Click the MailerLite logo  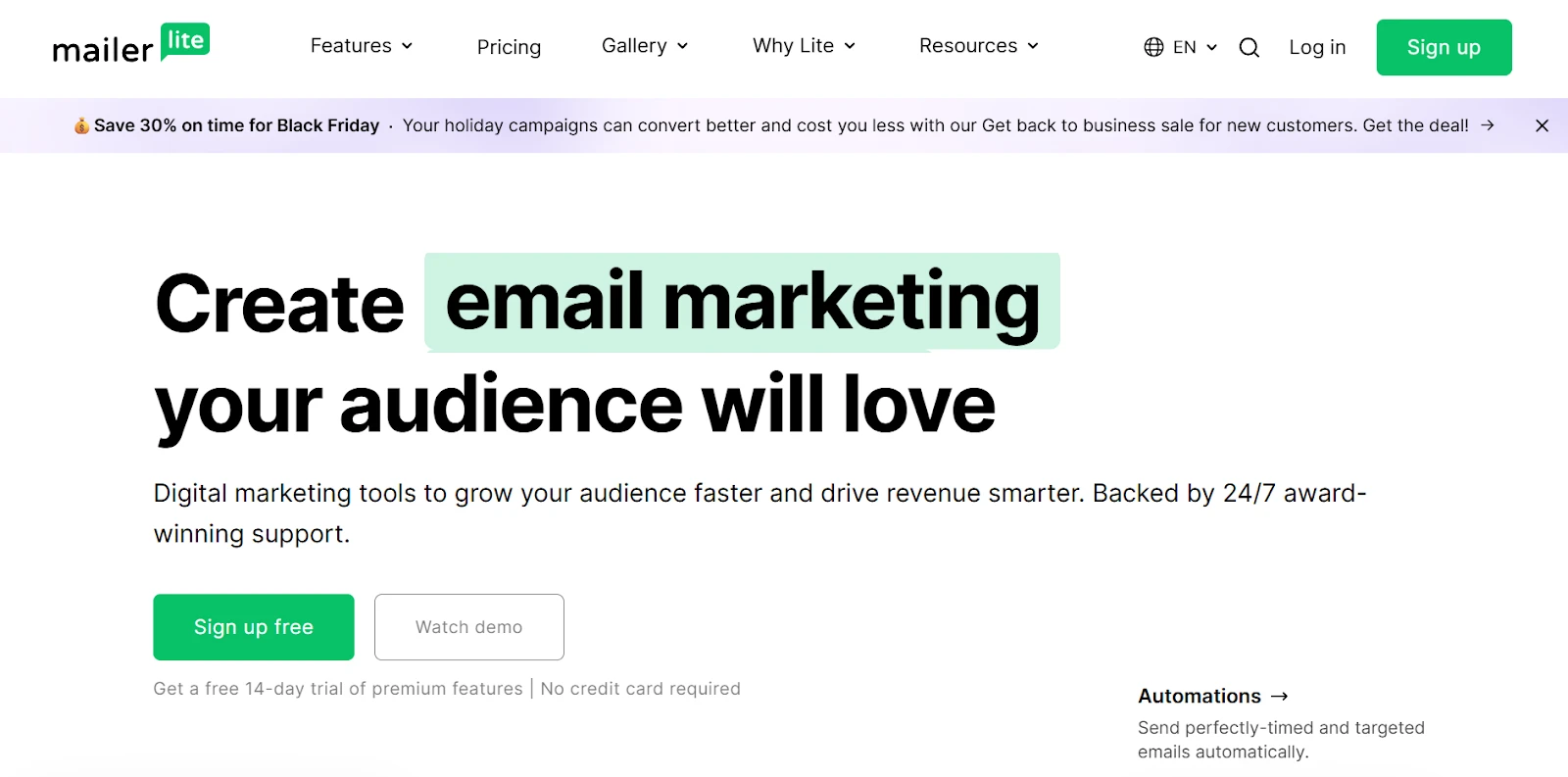[130, 45]
